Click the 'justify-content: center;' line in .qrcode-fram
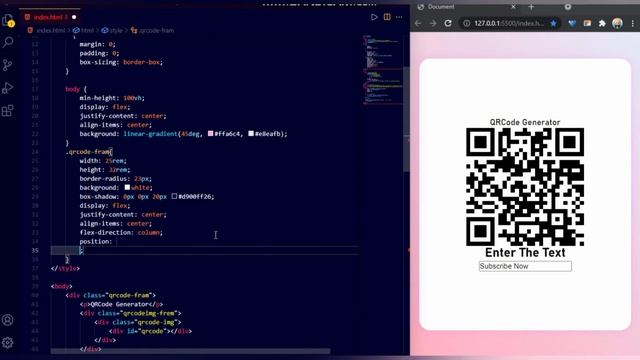This screenshot has width=640, height=360. [123, 214]
